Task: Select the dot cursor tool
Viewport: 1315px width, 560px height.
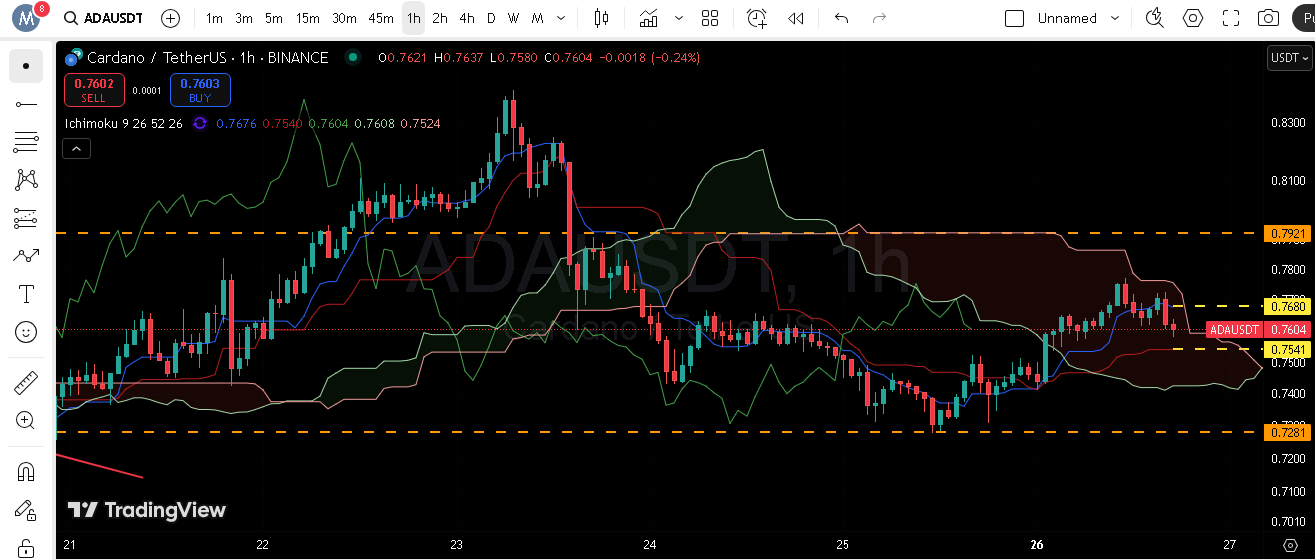Action: click(x=26, y=66)
